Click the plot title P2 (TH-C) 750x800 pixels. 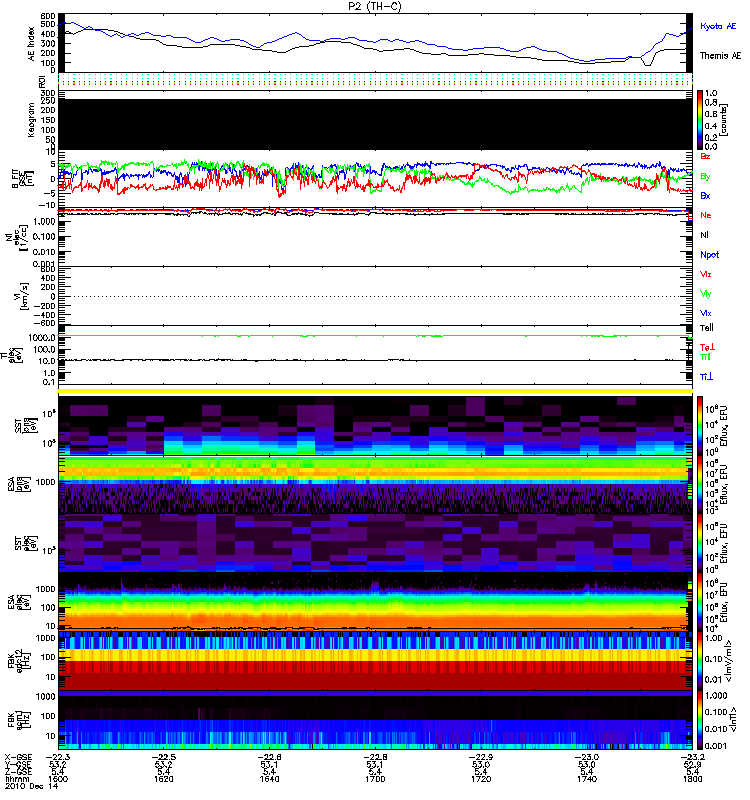pyautogui.click(x=374, y=6)
